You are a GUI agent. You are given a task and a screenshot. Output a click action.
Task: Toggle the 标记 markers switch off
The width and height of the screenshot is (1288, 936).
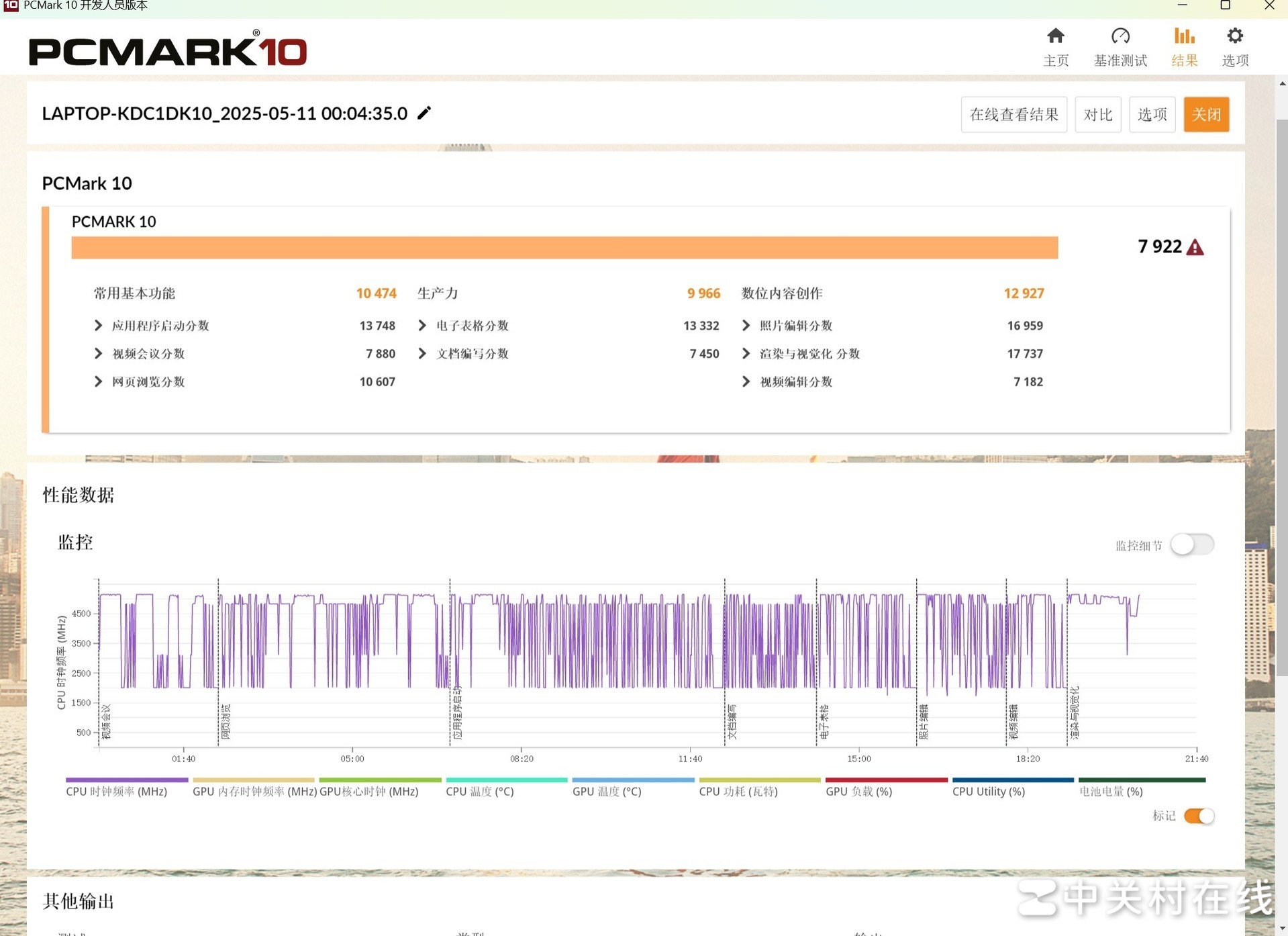(x=1199, y=816)
